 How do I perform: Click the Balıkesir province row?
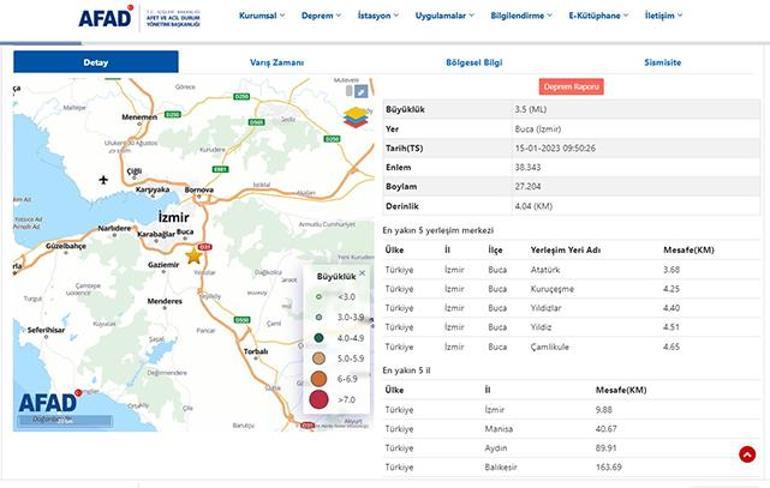572,467
